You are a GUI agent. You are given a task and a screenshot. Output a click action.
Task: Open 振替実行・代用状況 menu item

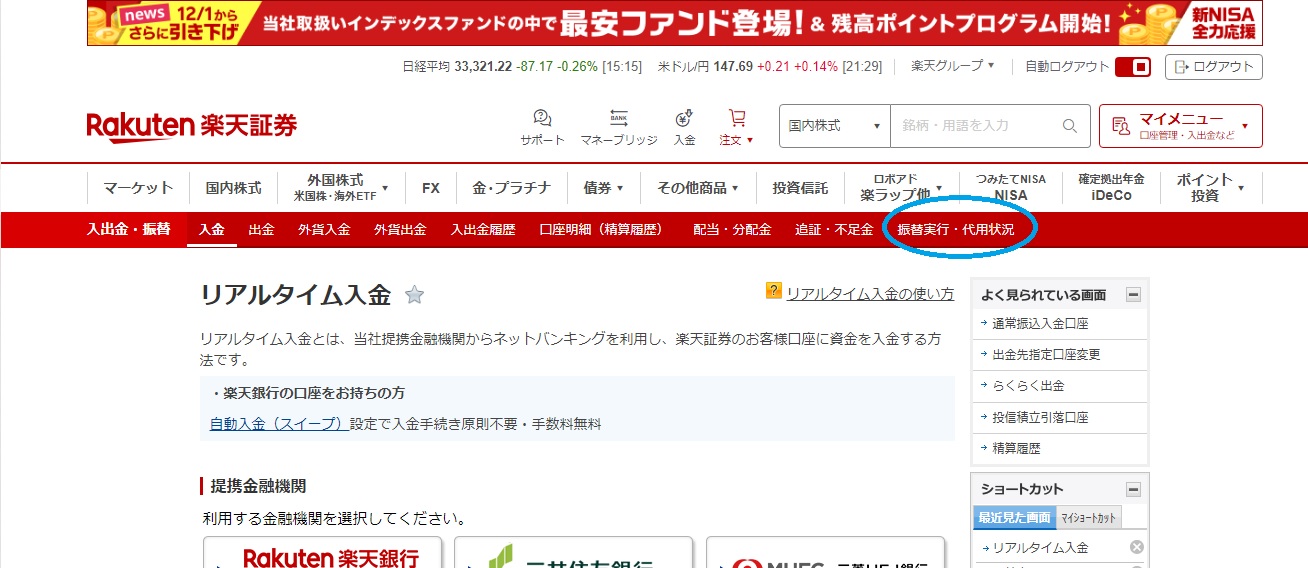pyautogui.click(x=955, y=230)
